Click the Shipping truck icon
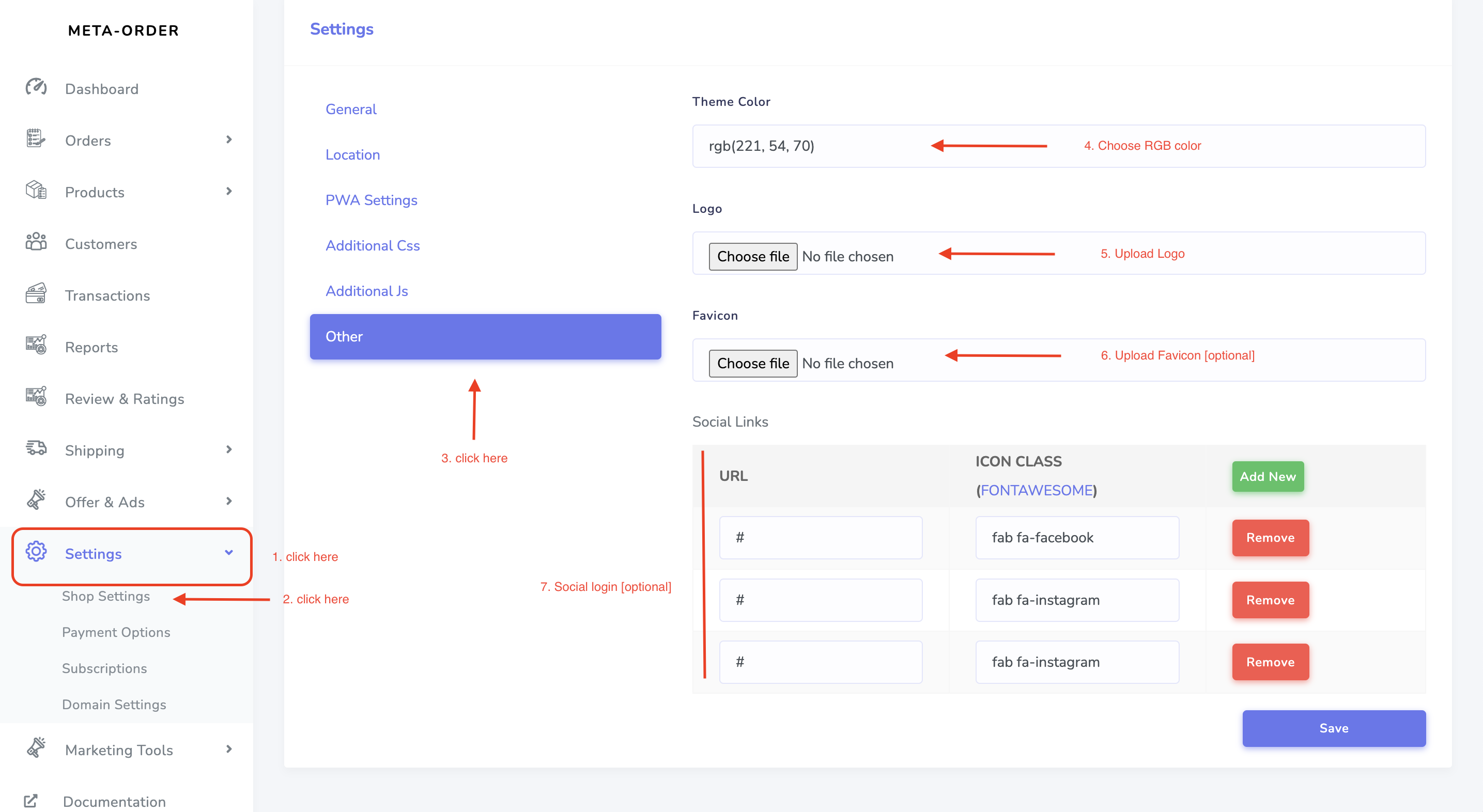The height and width of the screenshot is (812, 1483). pyautogui.click(x=36, y=449)
